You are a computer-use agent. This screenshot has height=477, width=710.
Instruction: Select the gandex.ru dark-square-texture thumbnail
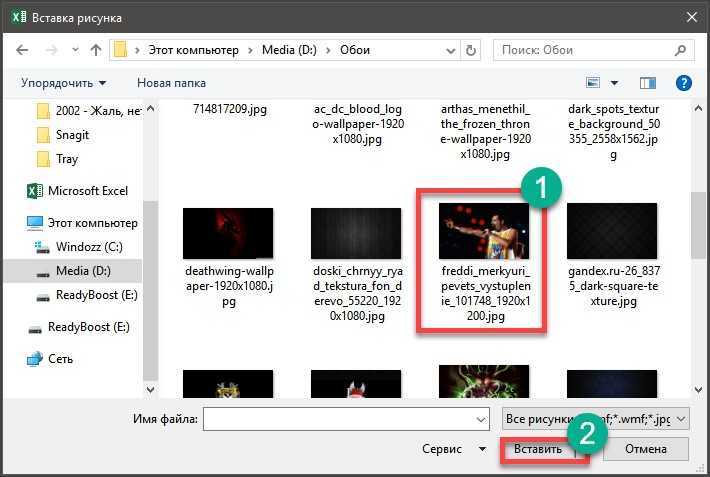coord(612,231)
